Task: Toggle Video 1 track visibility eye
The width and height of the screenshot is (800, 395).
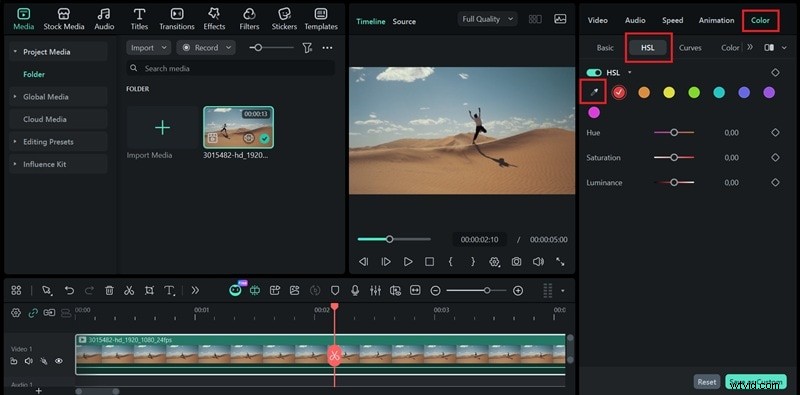Action: 59,361
